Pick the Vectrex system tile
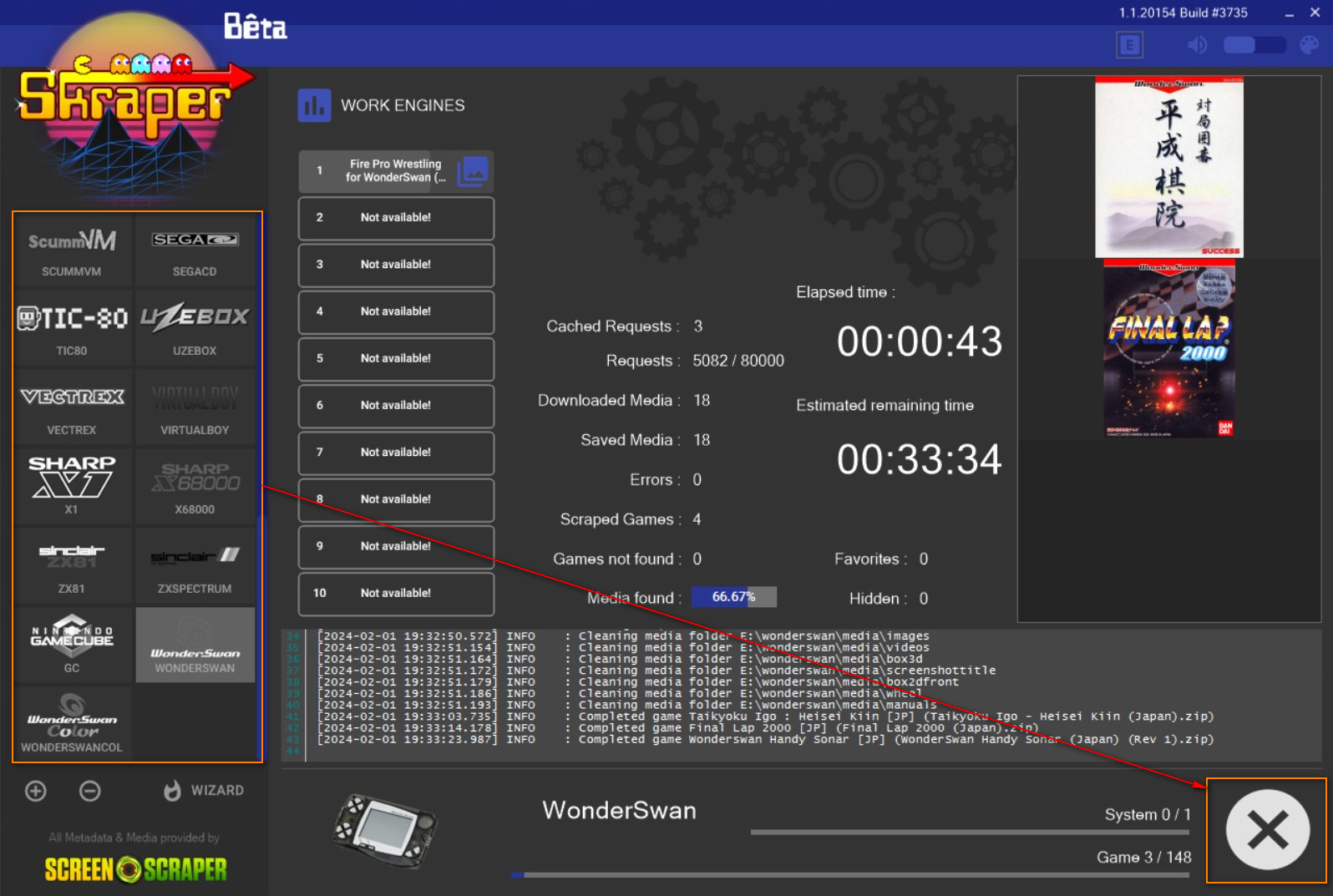1333x896 pixels. [72, 409]
